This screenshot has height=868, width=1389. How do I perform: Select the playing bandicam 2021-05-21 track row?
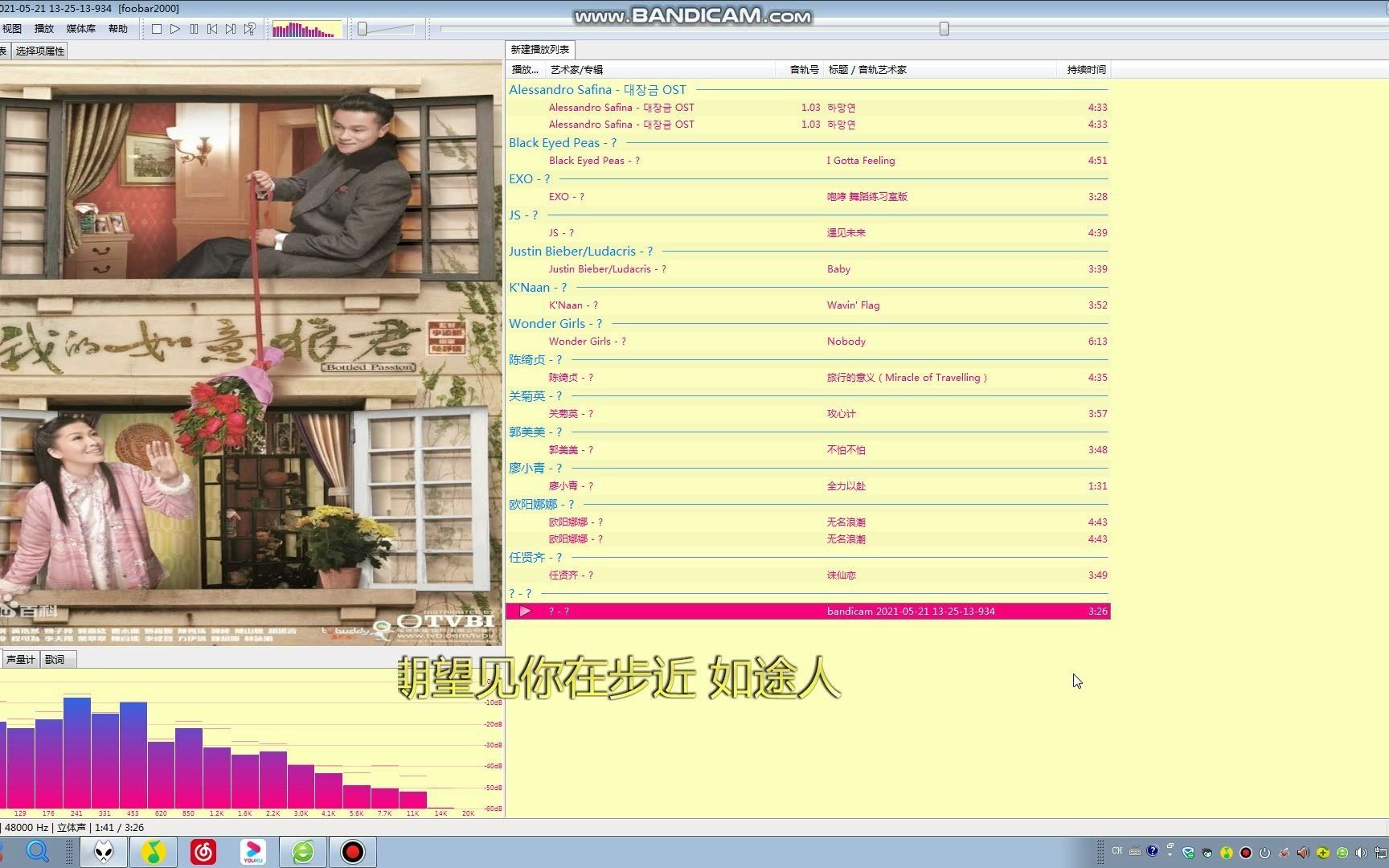pyautogui.click(x=808, y=612)
